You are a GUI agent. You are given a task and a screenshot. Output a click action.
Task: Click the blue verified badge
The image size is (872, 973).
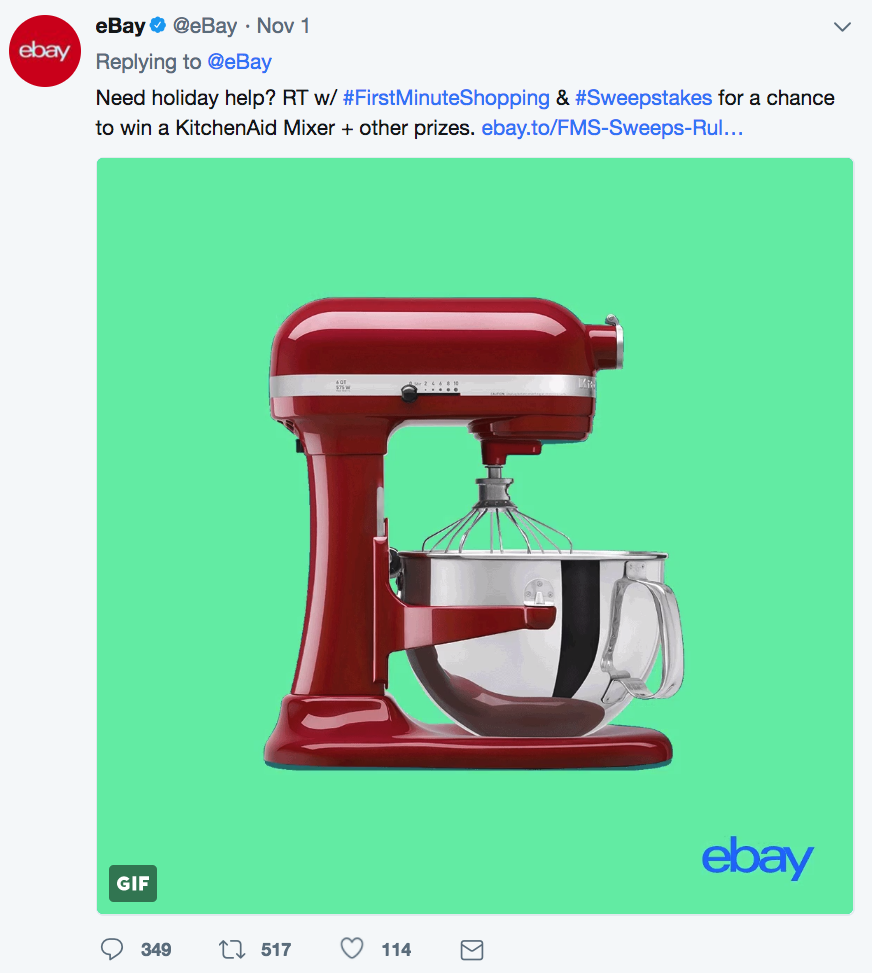(x=158, y=25)
